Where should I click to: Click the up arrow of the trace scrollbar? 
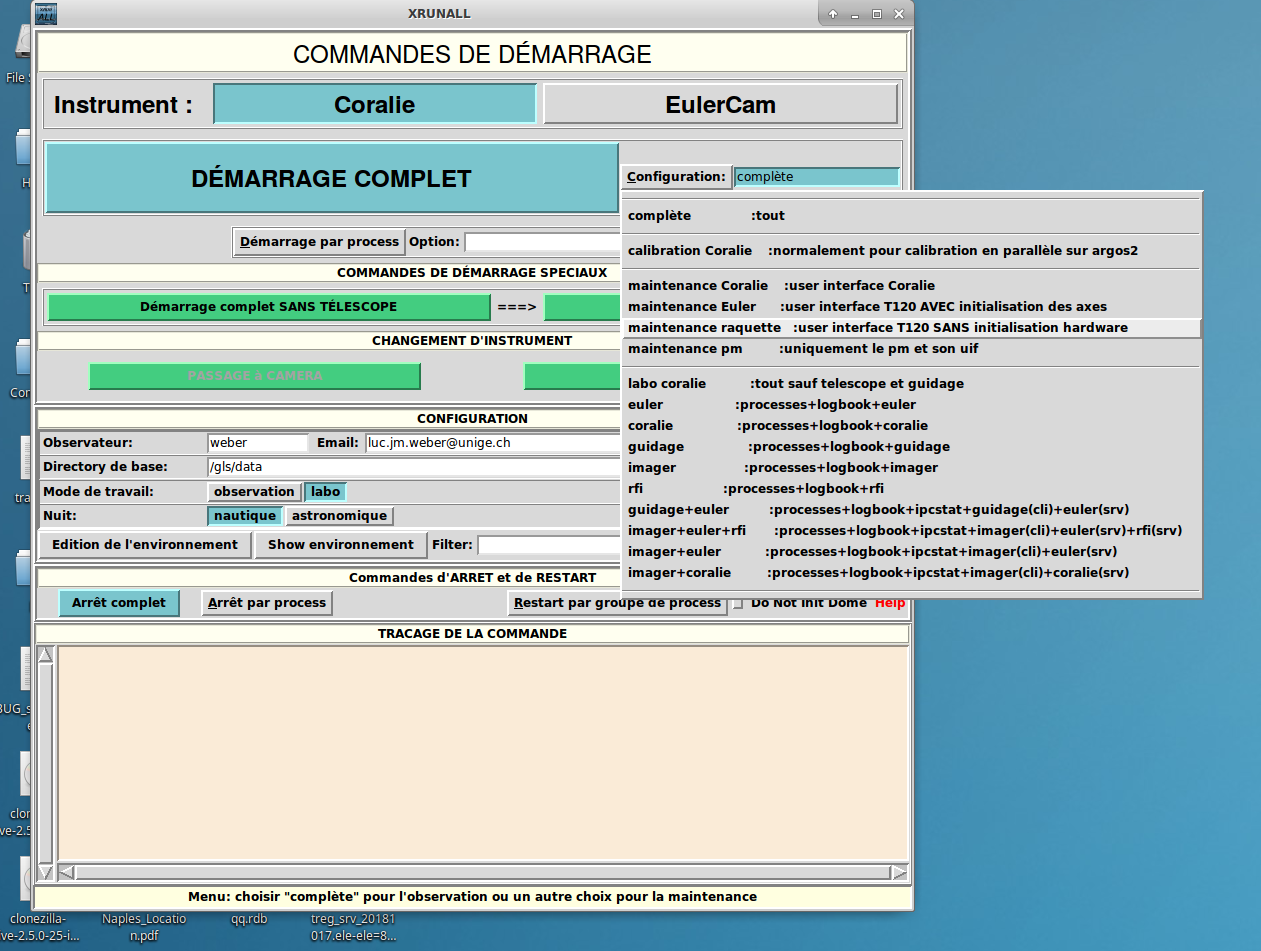pos(45,655)
